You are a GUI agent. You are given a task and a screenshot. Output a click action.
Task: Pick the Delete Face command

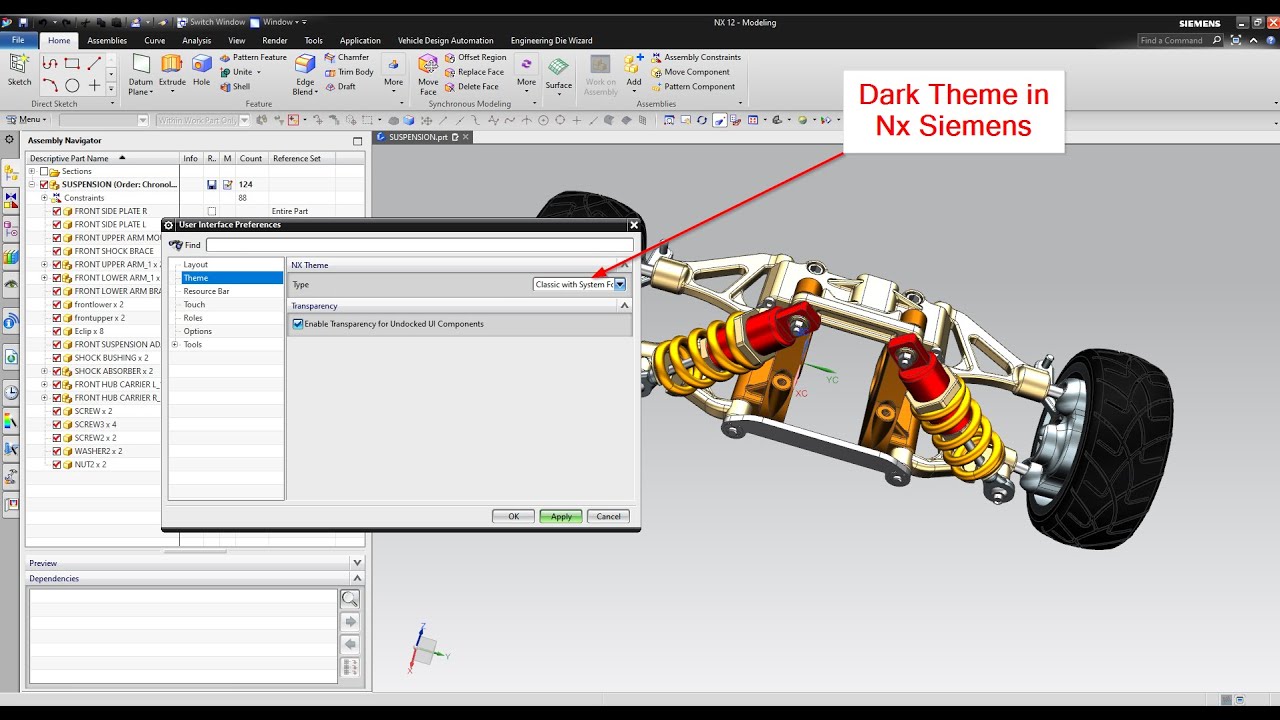(x=472, y=87)
